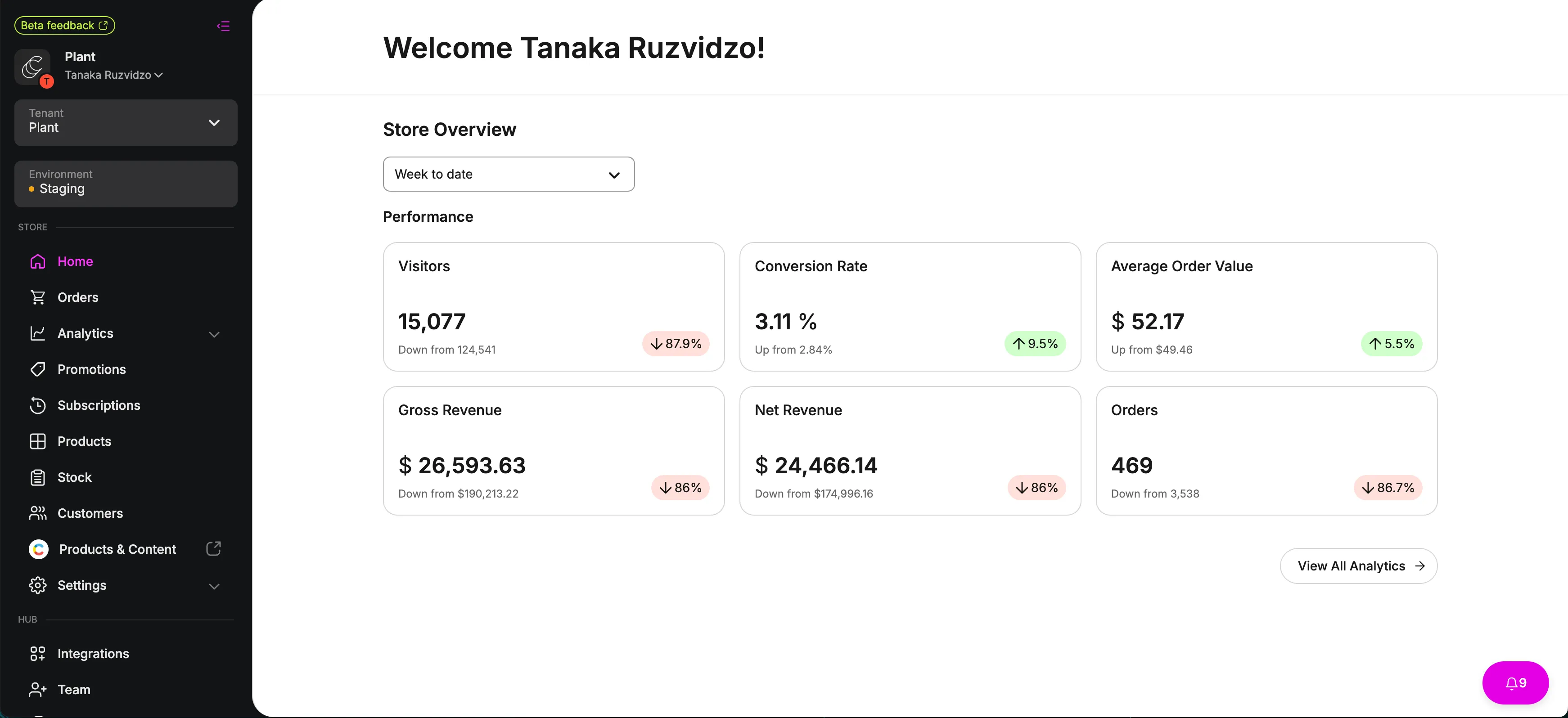Open Customers menu item
This screenshot has height=718, width=1568.
pos(90,514)
